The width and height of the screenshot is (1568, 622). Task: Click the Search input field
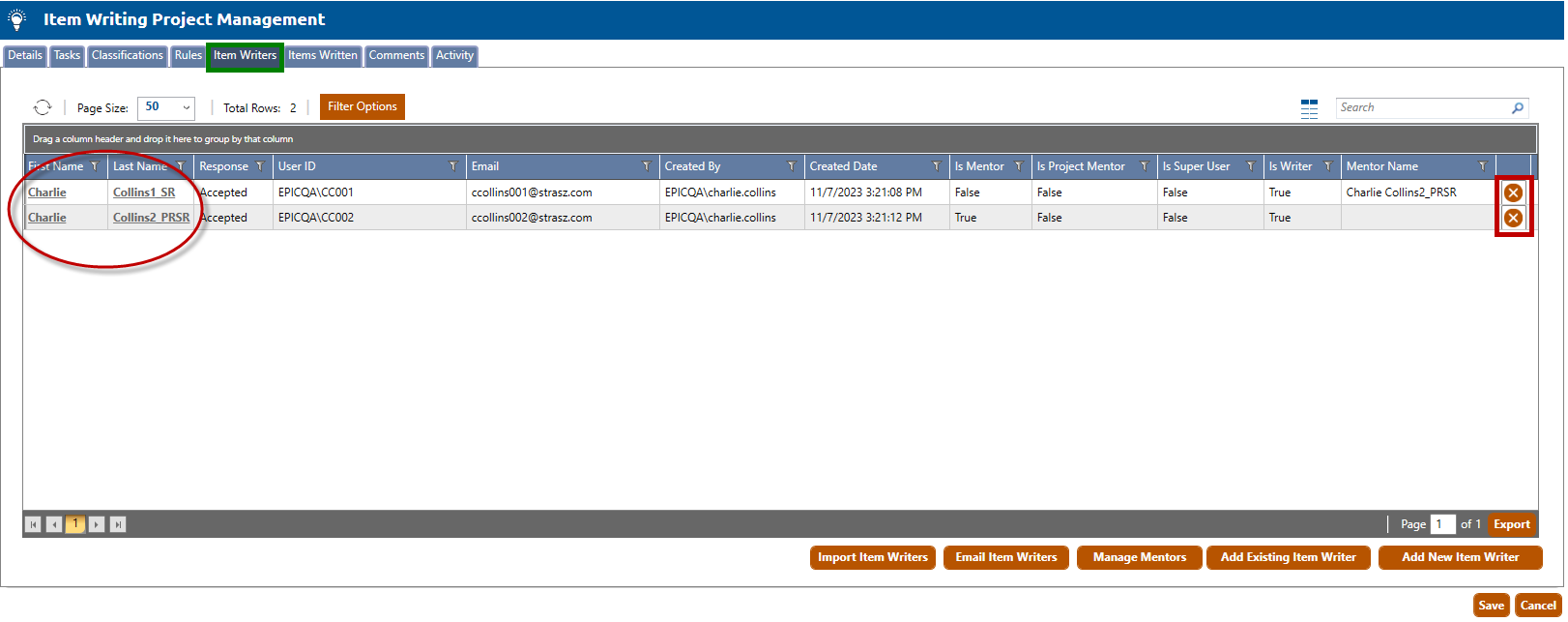tap(1421, 108)
